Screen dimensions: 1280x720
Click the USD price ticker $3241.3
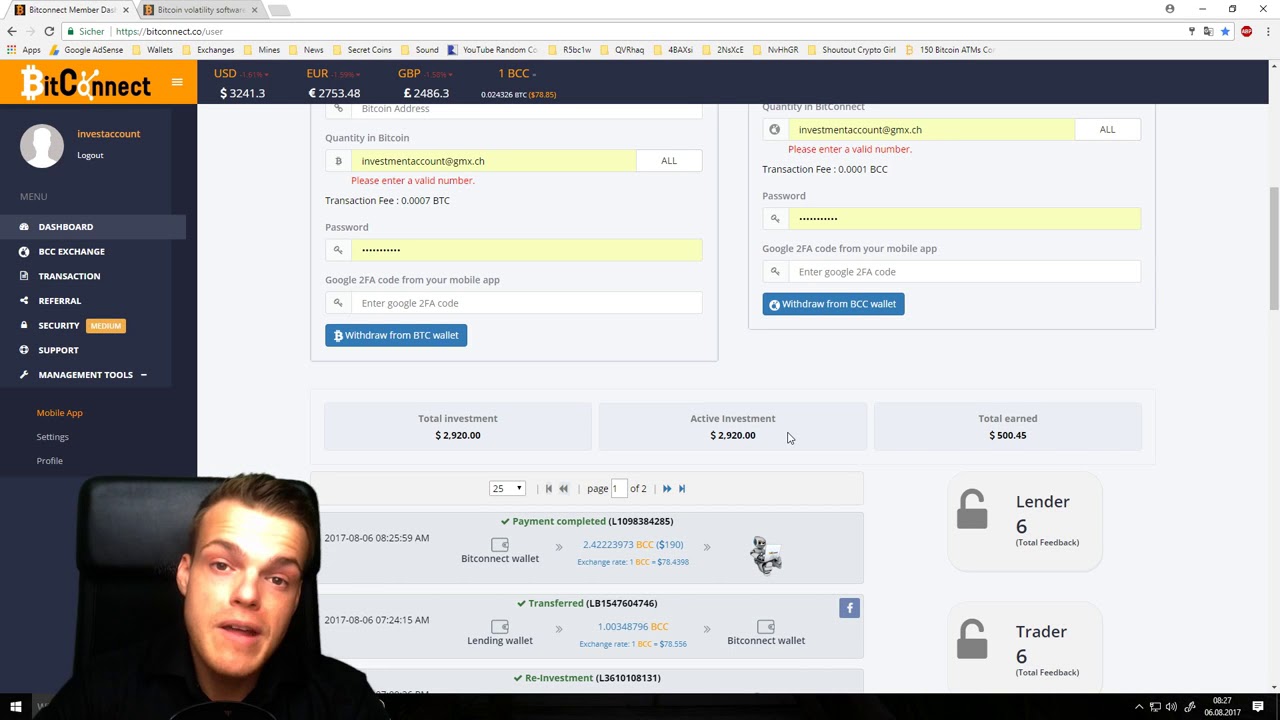(x=242, y=93)
